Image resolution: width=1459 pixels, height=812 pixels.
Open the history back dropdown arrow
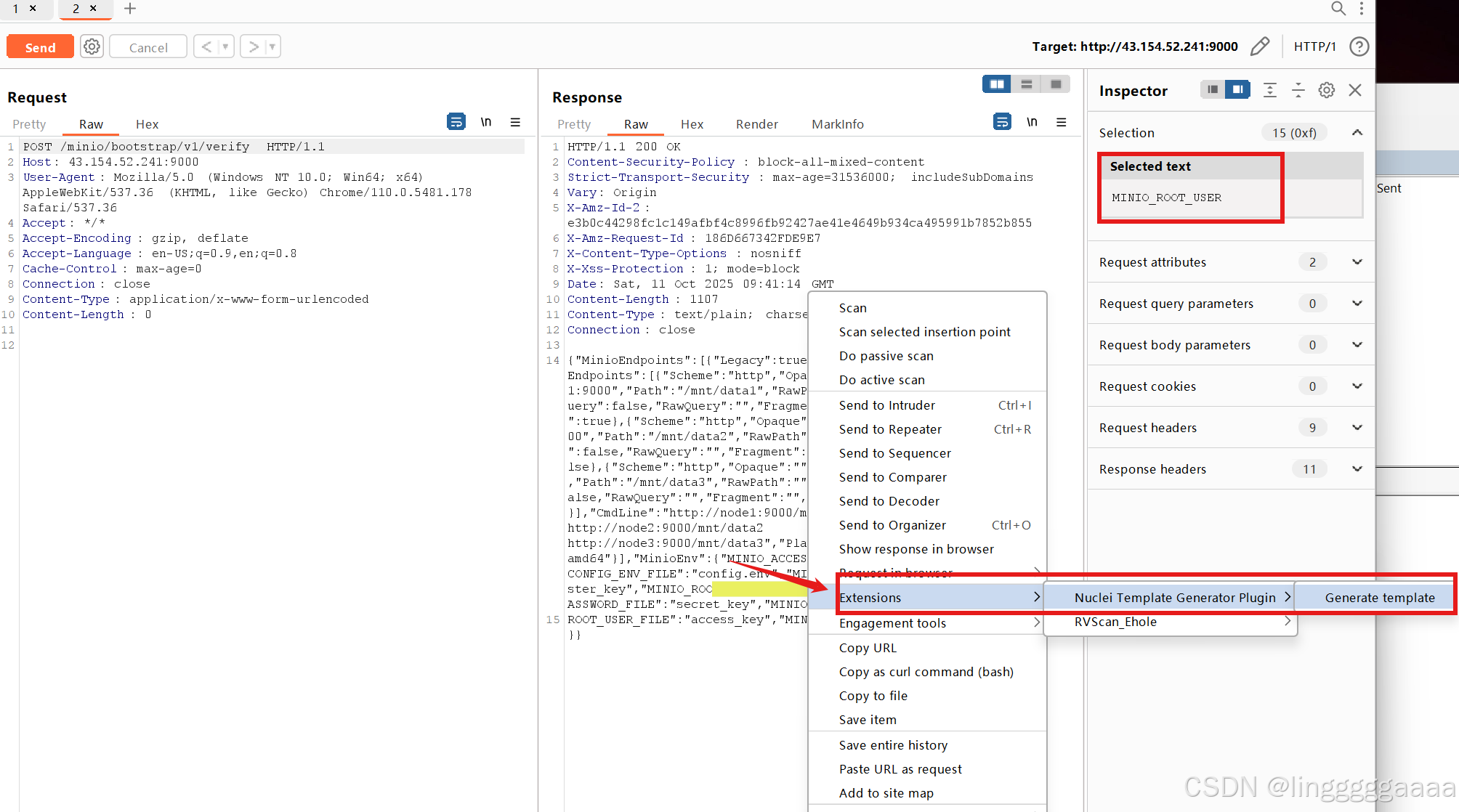pos(225,47)
